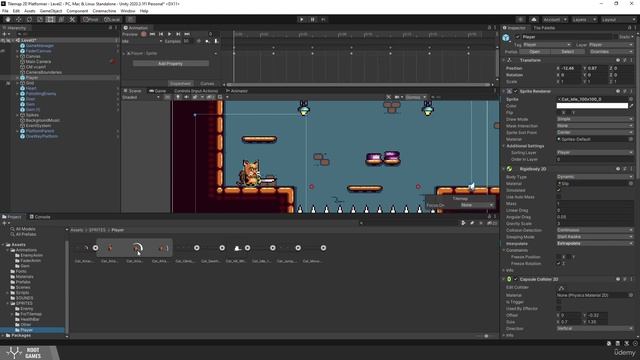Screen dimensions: 640x360
Task: Select the Rotate tool in the toolbar
Action: [29, 19]
